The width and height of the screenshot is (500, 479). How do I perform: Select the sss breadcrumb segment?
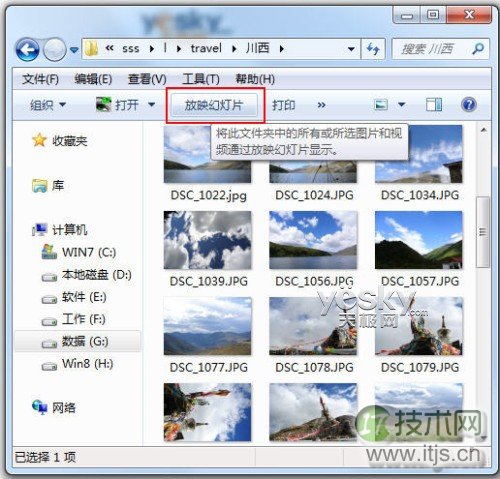(x=130, y=49)
